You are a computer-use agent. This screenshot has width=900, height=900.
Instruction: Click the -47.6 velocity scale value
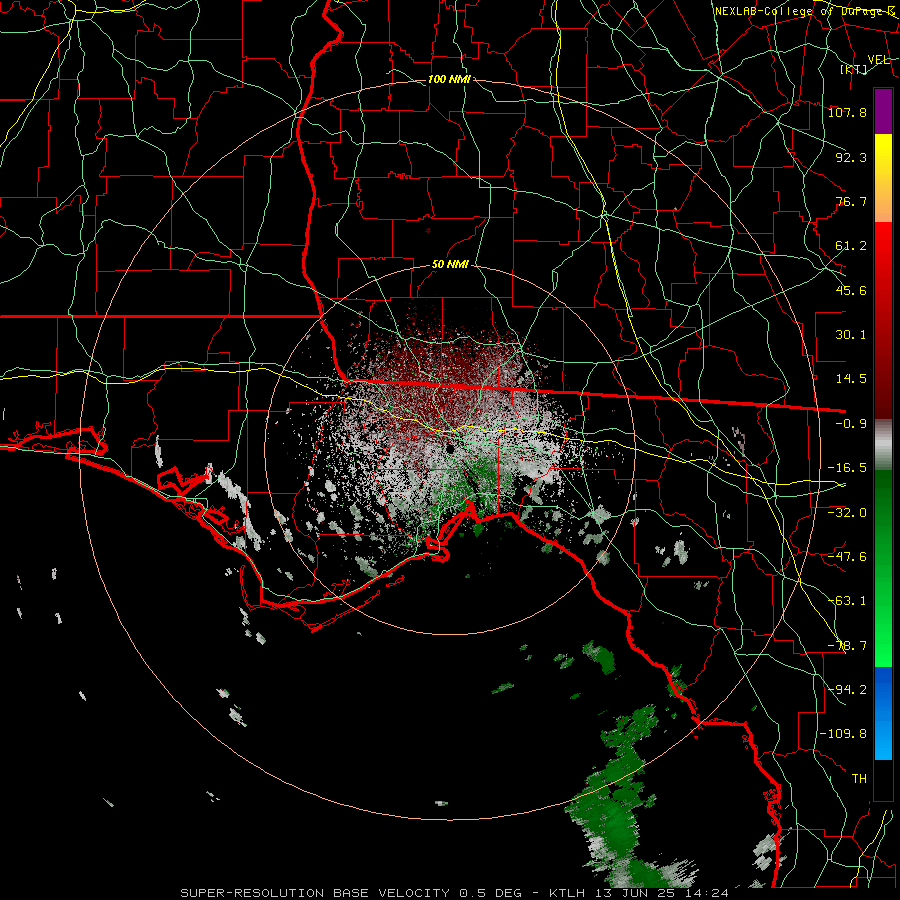coord(847,557)
